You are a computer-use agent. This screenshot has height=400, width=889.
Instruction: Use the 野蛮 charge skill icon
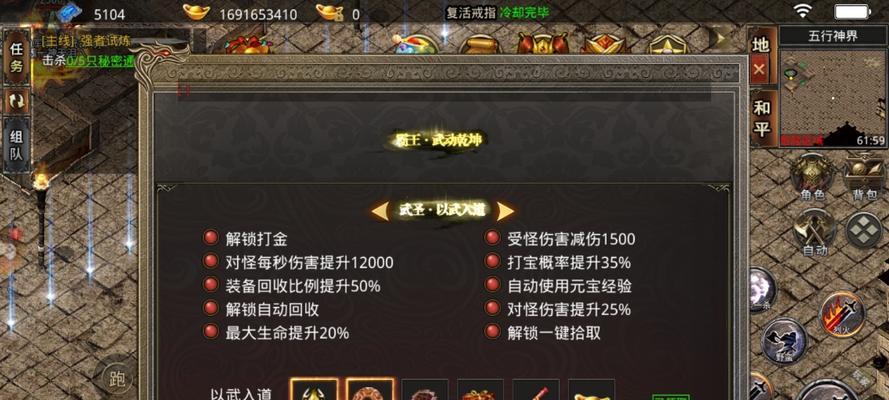tap(784, 341)
